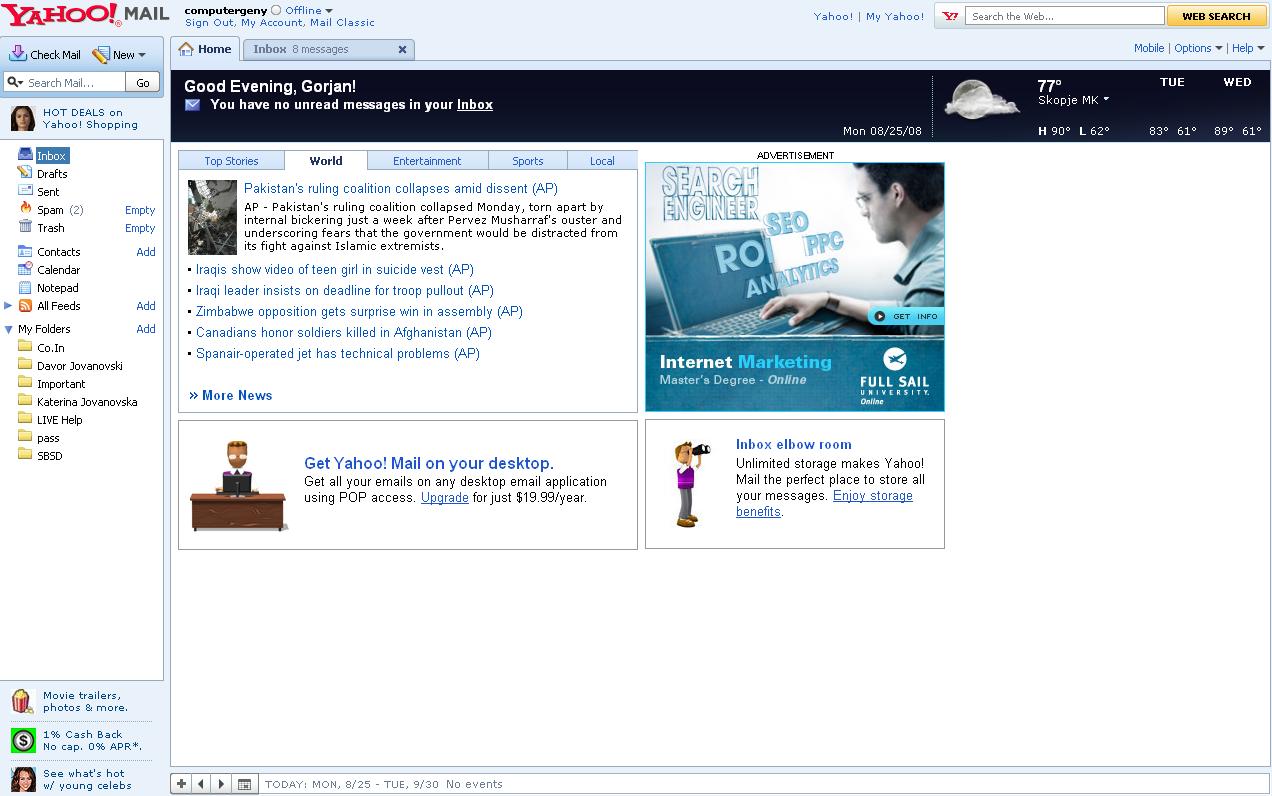Open the Zimbabwe opposition headline

[359, 311]
